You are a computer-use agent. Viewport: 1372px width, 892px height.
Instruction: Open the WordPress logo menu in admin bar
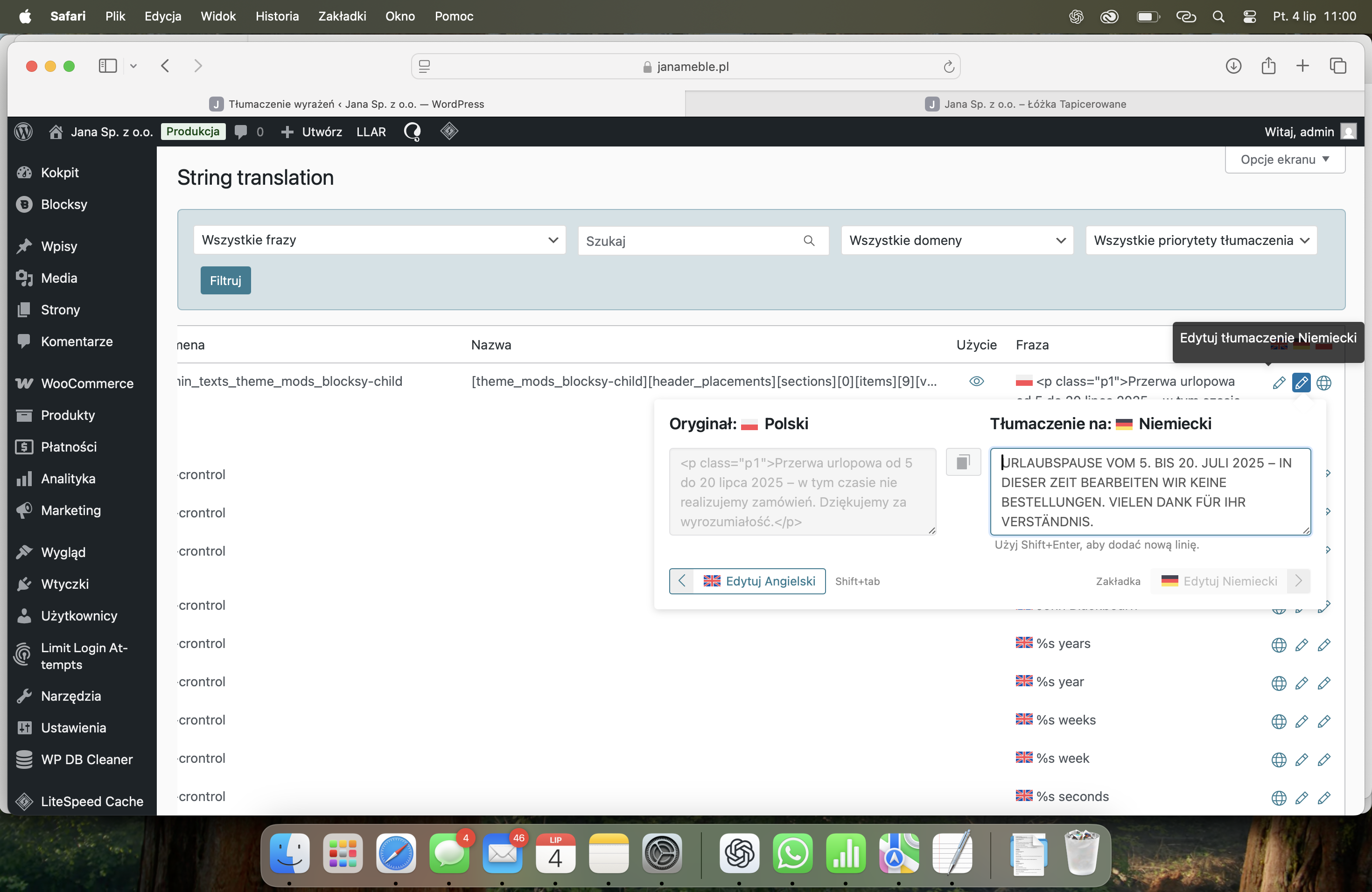coord(23,132)
